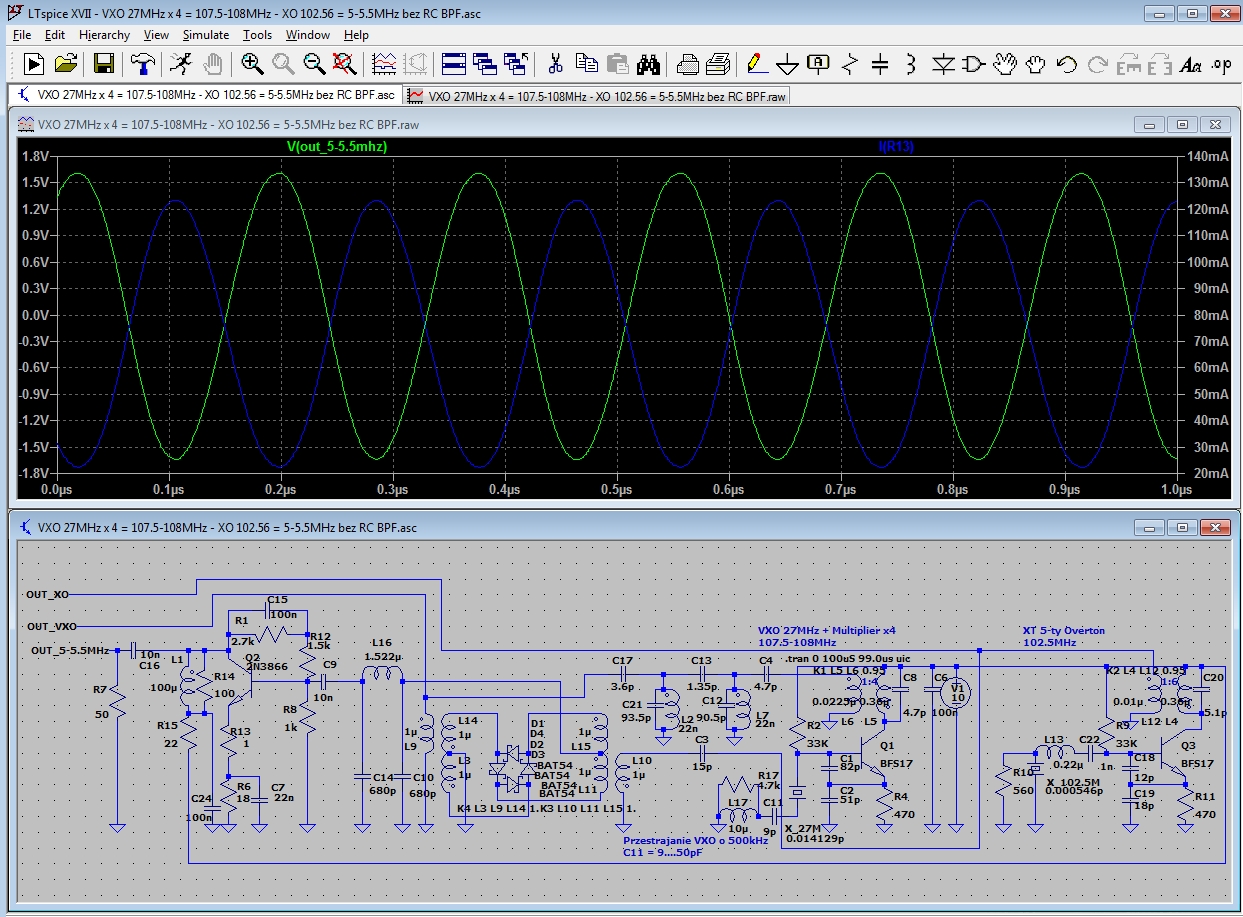
Task: Select the Place resistor tool
Action: tap(850, 65)
